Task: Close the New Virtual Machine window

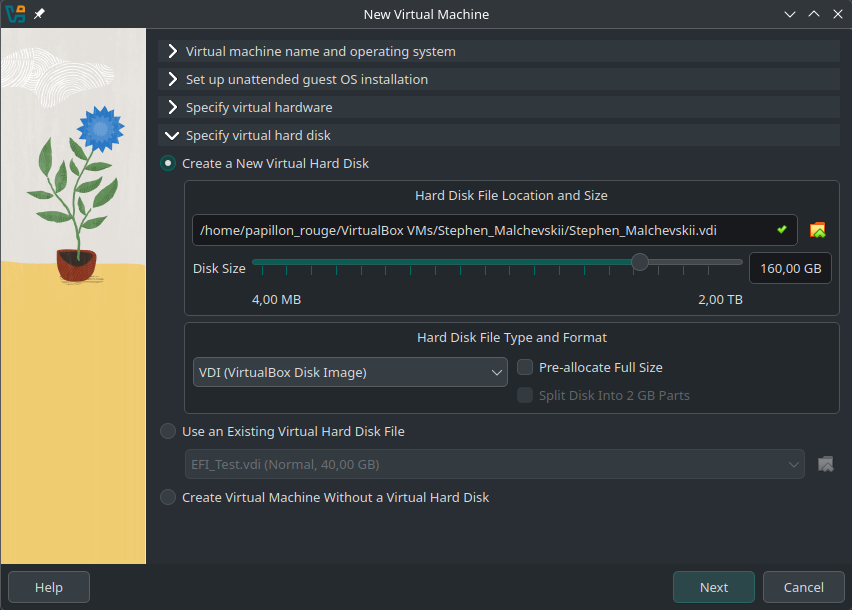Action: click(836, 15)
